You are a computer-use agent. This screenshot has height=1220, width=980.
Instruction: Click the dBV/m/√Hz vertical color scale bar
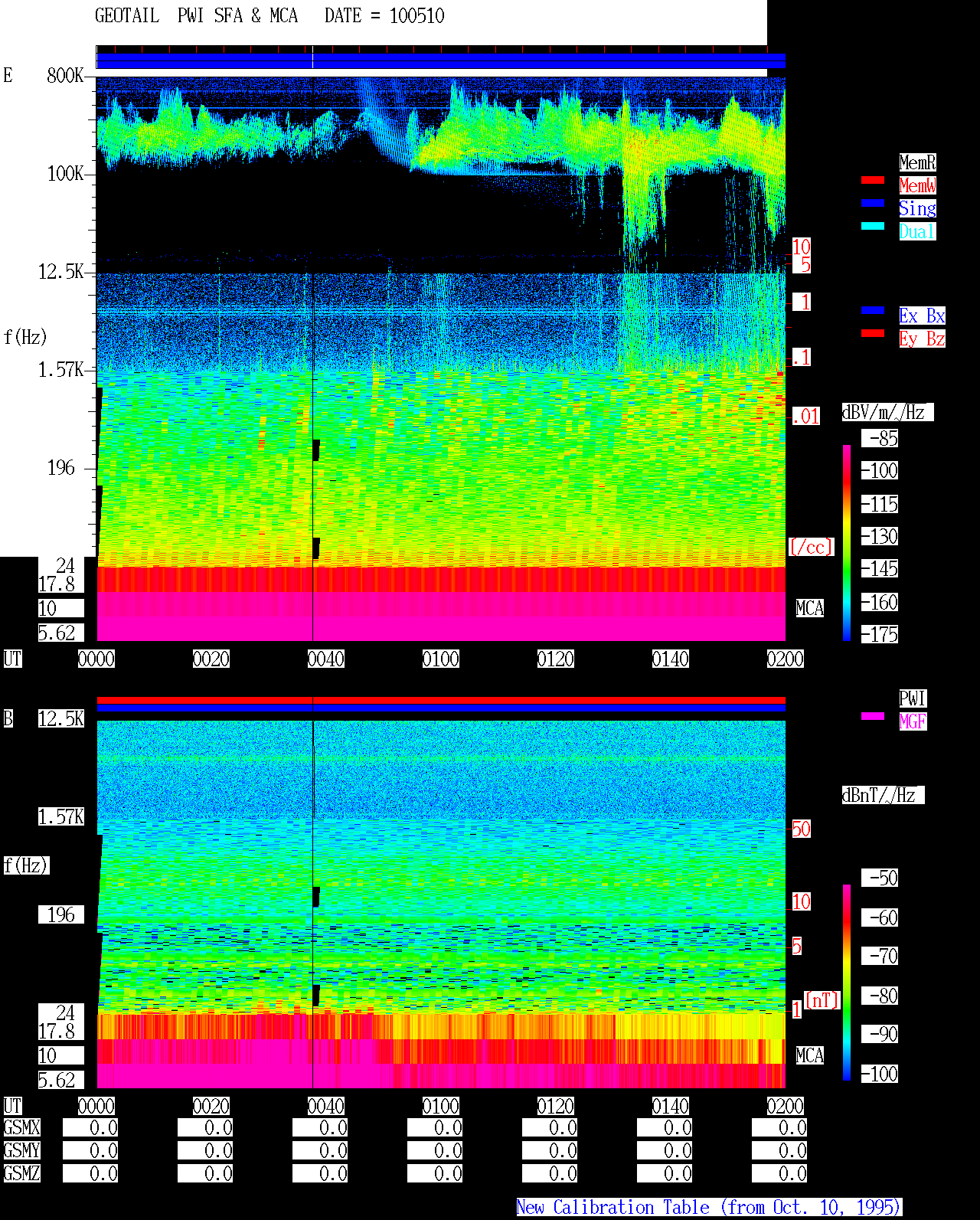click(847, 542)
